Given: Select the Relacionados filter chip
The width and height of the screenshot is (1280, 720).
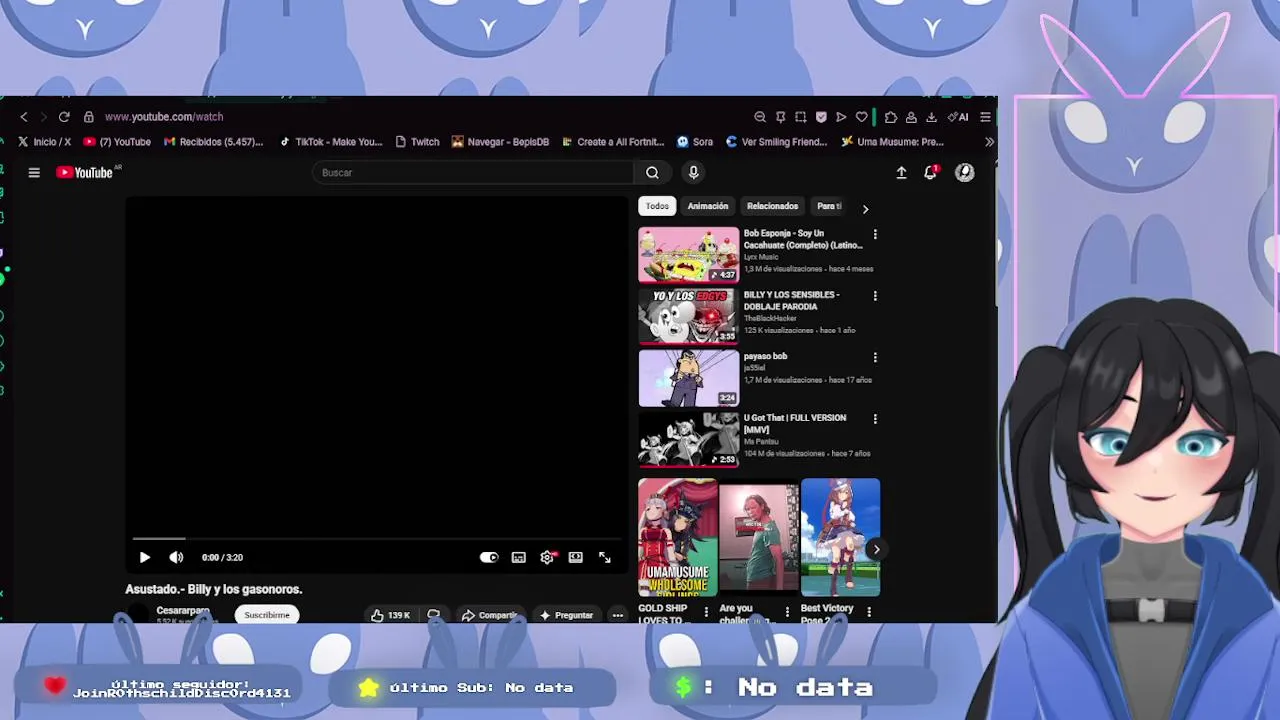Looking at the screenshot, I should point(772,206).
